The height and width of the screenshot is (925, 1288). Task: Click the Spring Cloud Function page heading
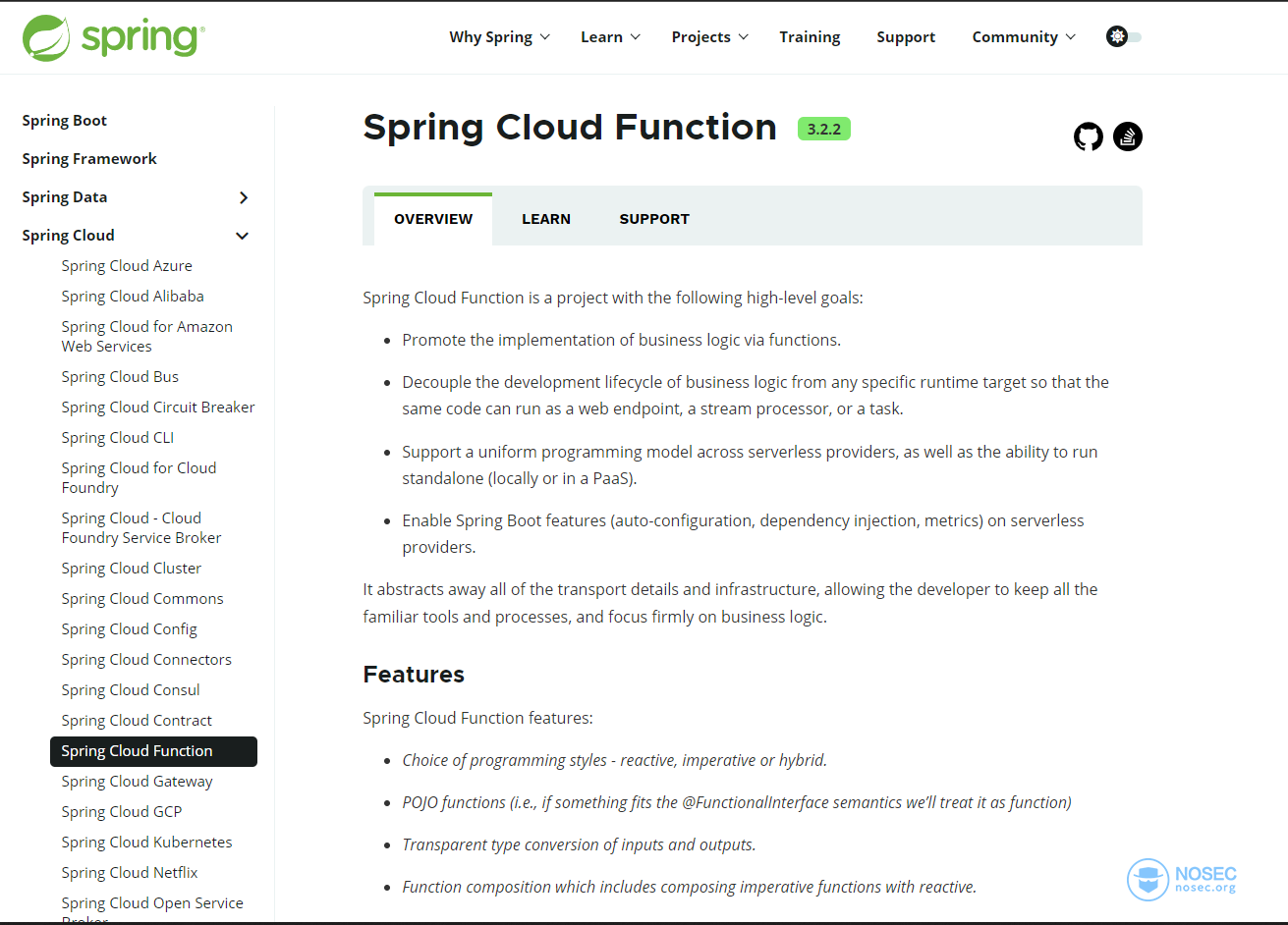pos(570,128)
